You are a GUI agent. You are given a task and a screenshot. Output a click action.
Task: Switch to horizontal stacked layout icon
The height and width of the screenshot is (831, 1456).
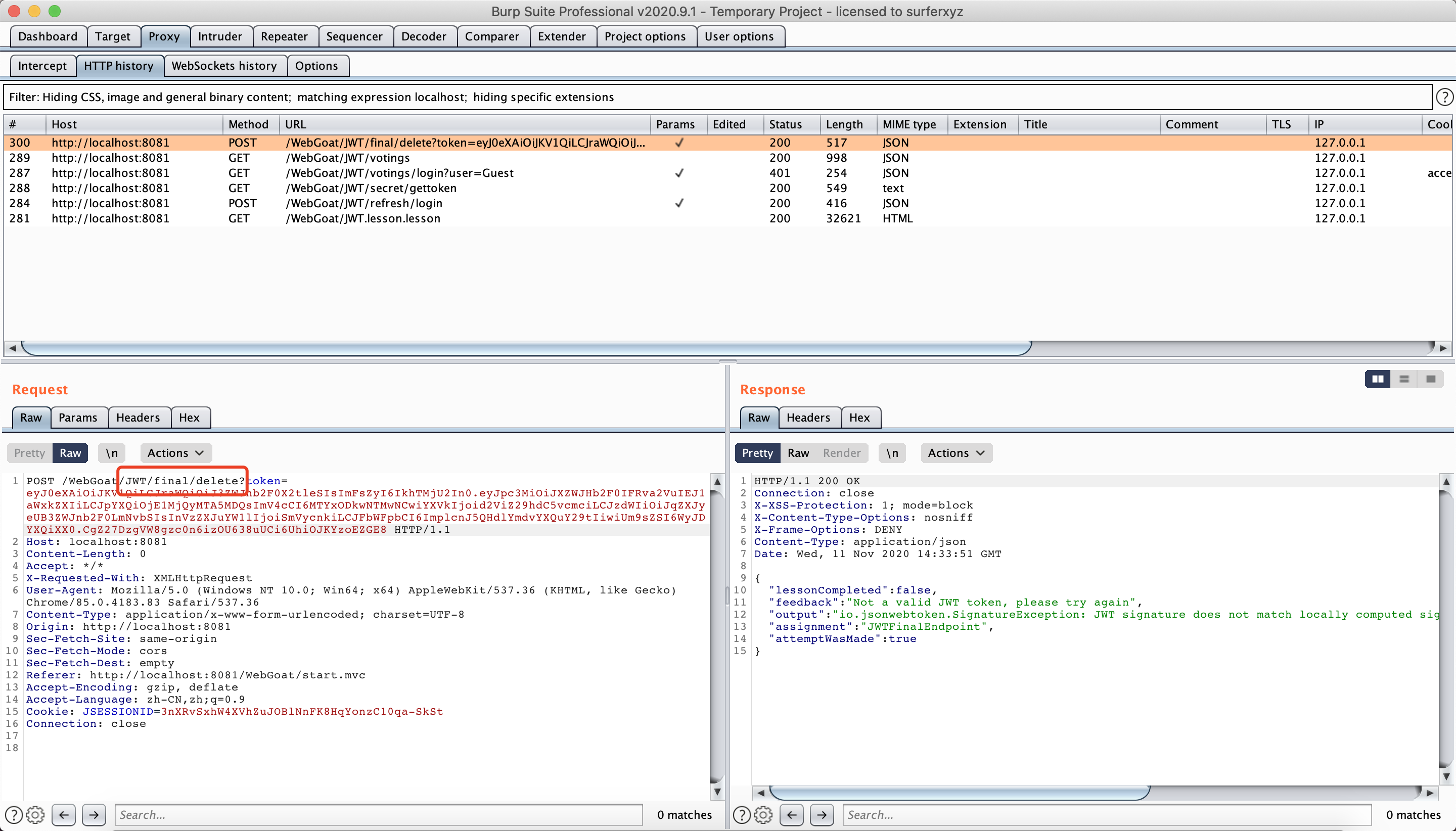coord(1404,379)
